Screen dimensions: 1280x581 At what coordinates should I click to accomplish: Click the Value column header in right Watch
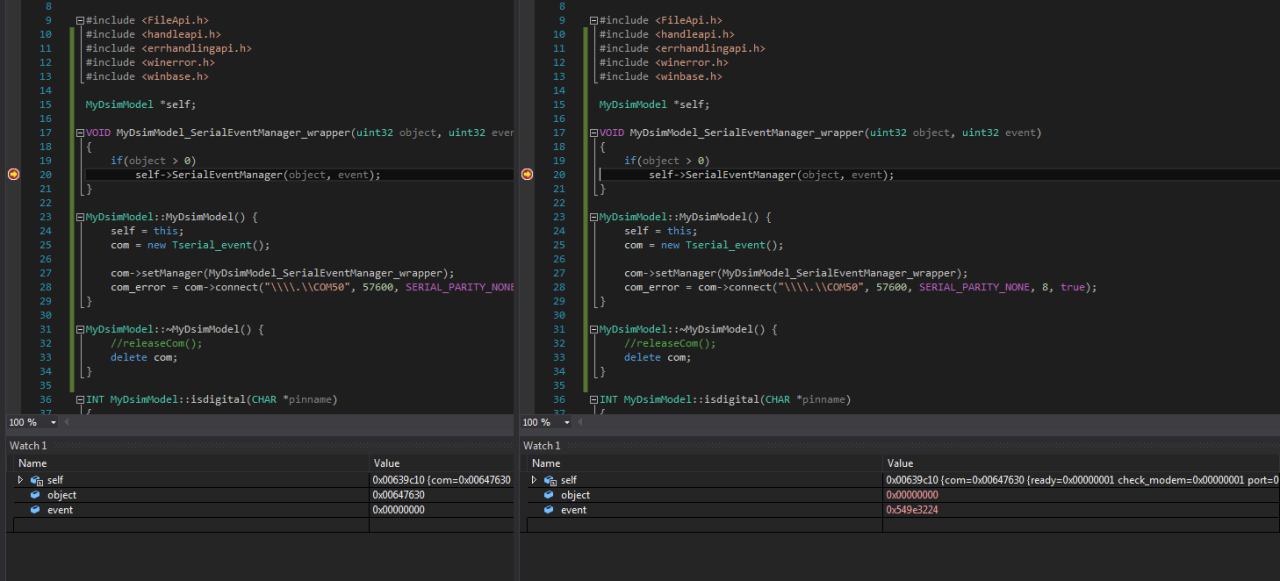pos(900,463)
